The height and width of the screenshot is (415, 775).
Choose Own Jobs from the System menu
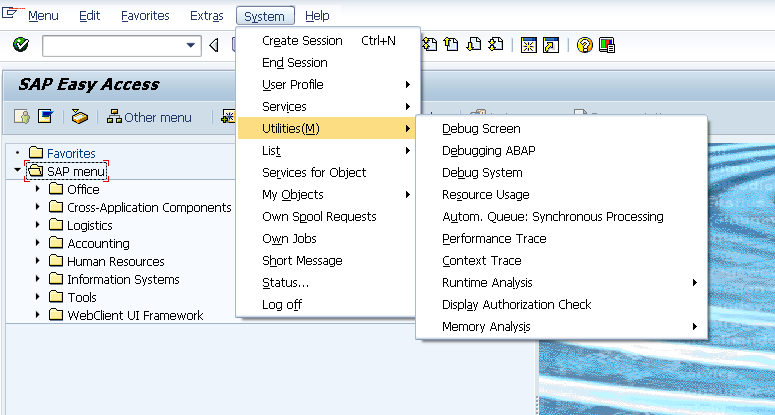(x=328, y=239)
